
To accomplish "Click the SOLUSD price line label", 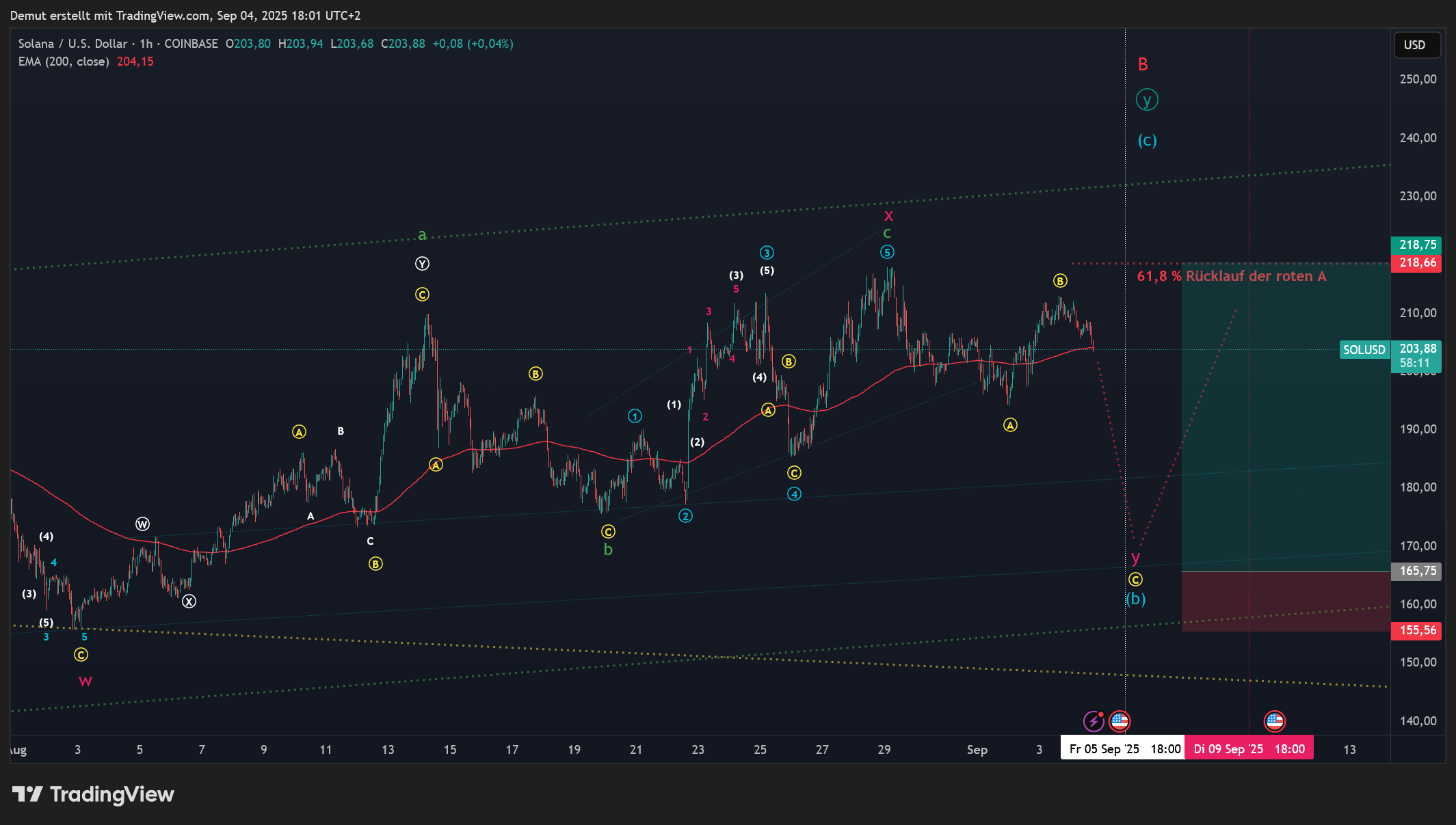I will click(x=1364, y=350).
